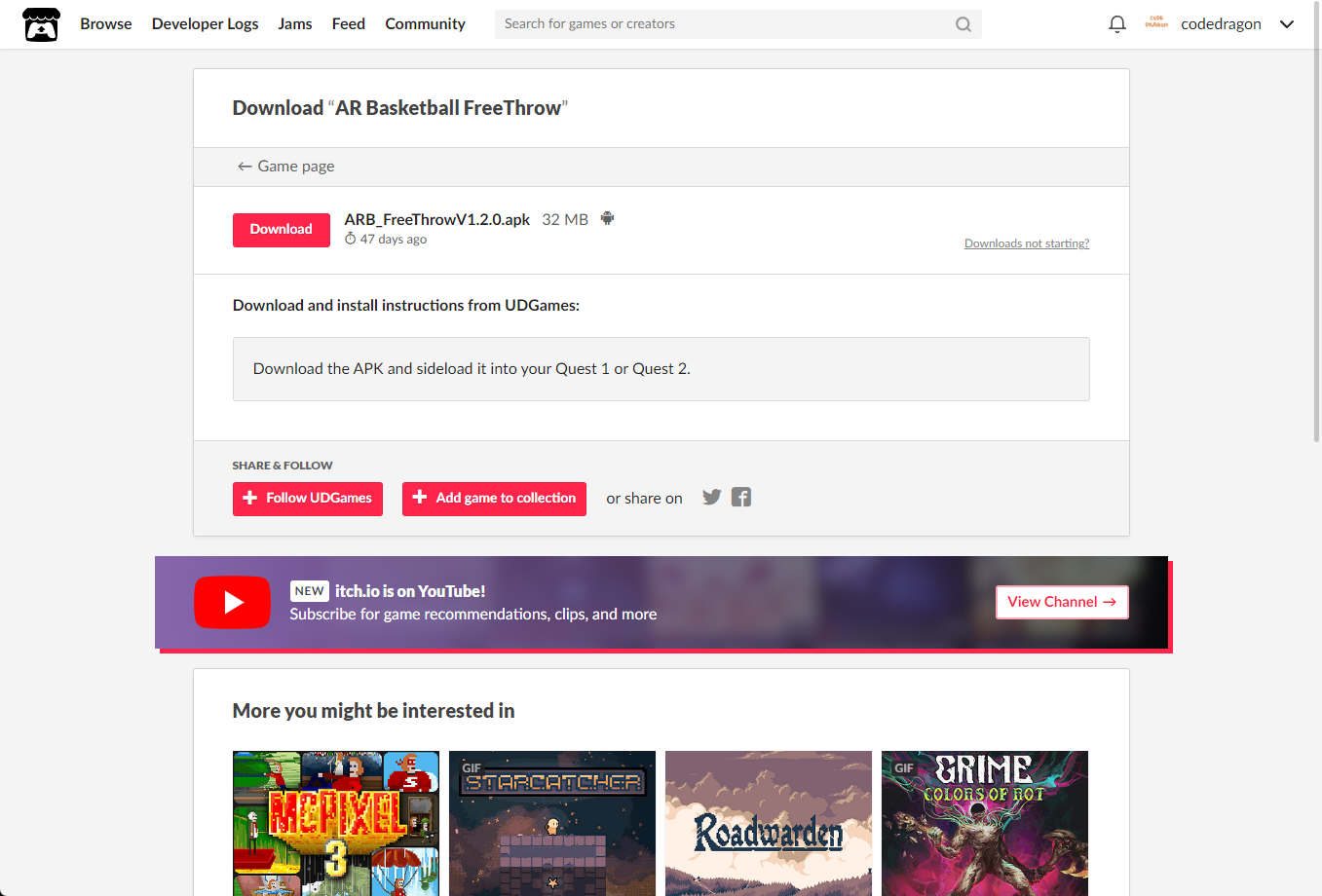Viewport: 1322px width, 896px height.
Task: Click ARB_FreeThrowV1.2.0.apk file name
Action: click(437, 219)
